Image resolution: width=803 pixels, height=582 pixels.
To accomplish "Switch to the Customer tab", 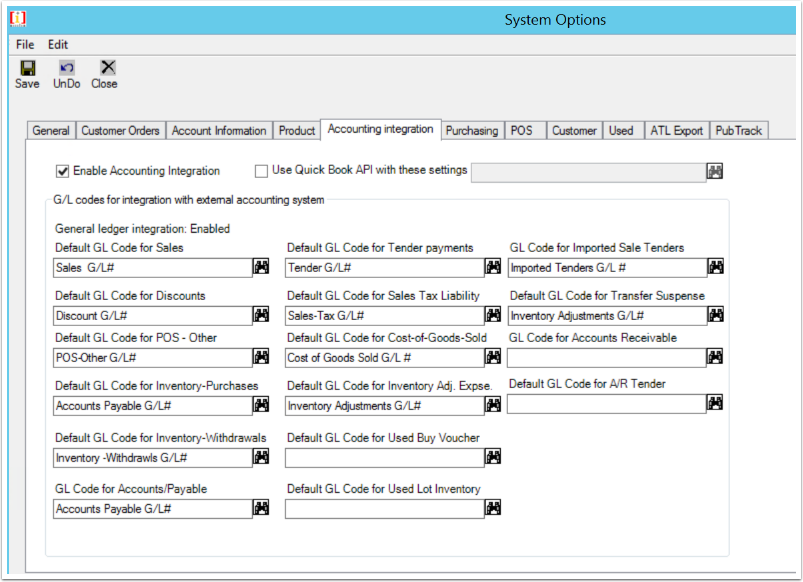I will 574,131.
